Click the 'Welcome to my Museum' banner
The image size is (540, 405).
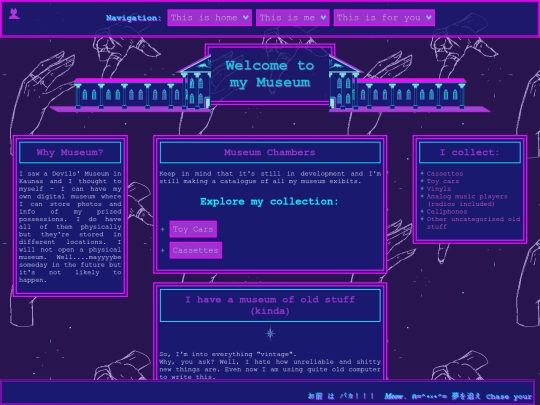click(x=270, y=74)
